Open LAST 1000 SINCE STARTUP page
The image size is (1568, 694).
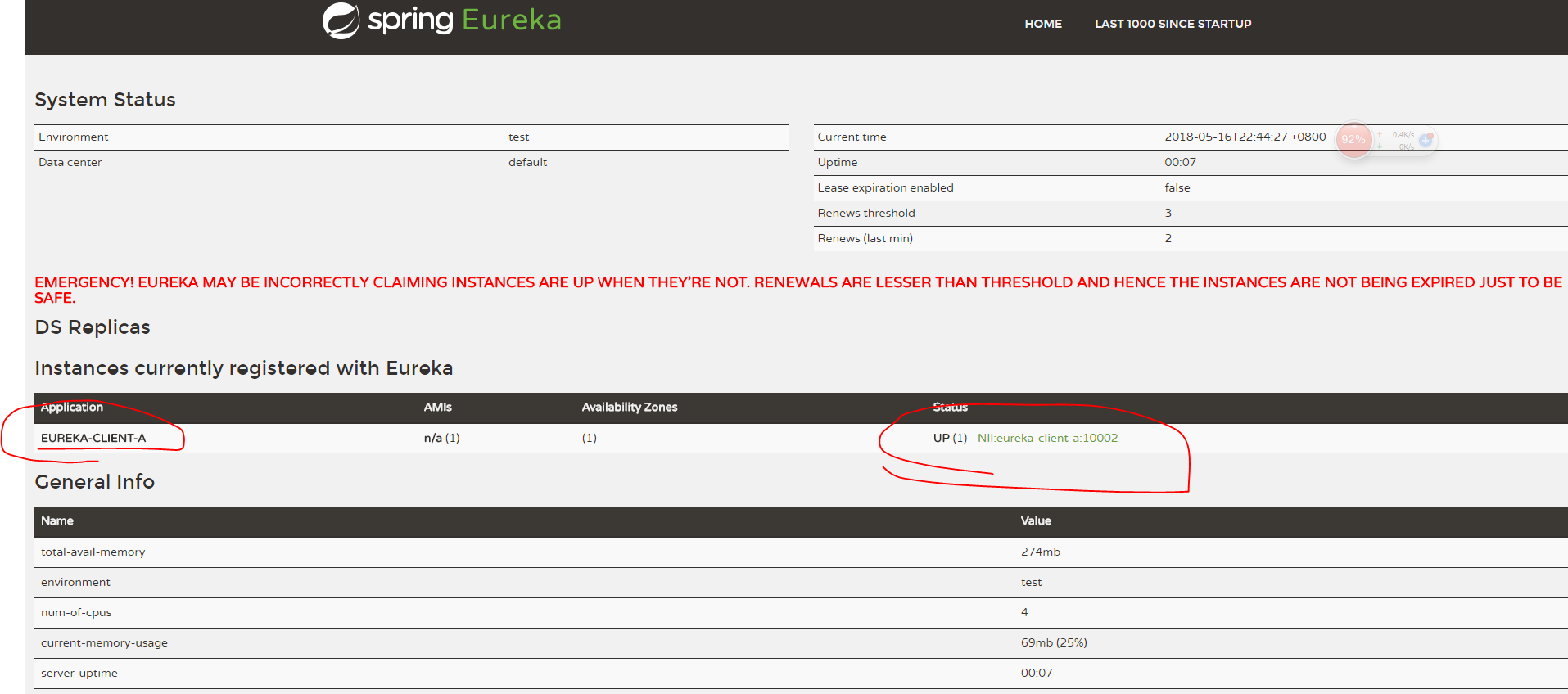pos(1173,24)
